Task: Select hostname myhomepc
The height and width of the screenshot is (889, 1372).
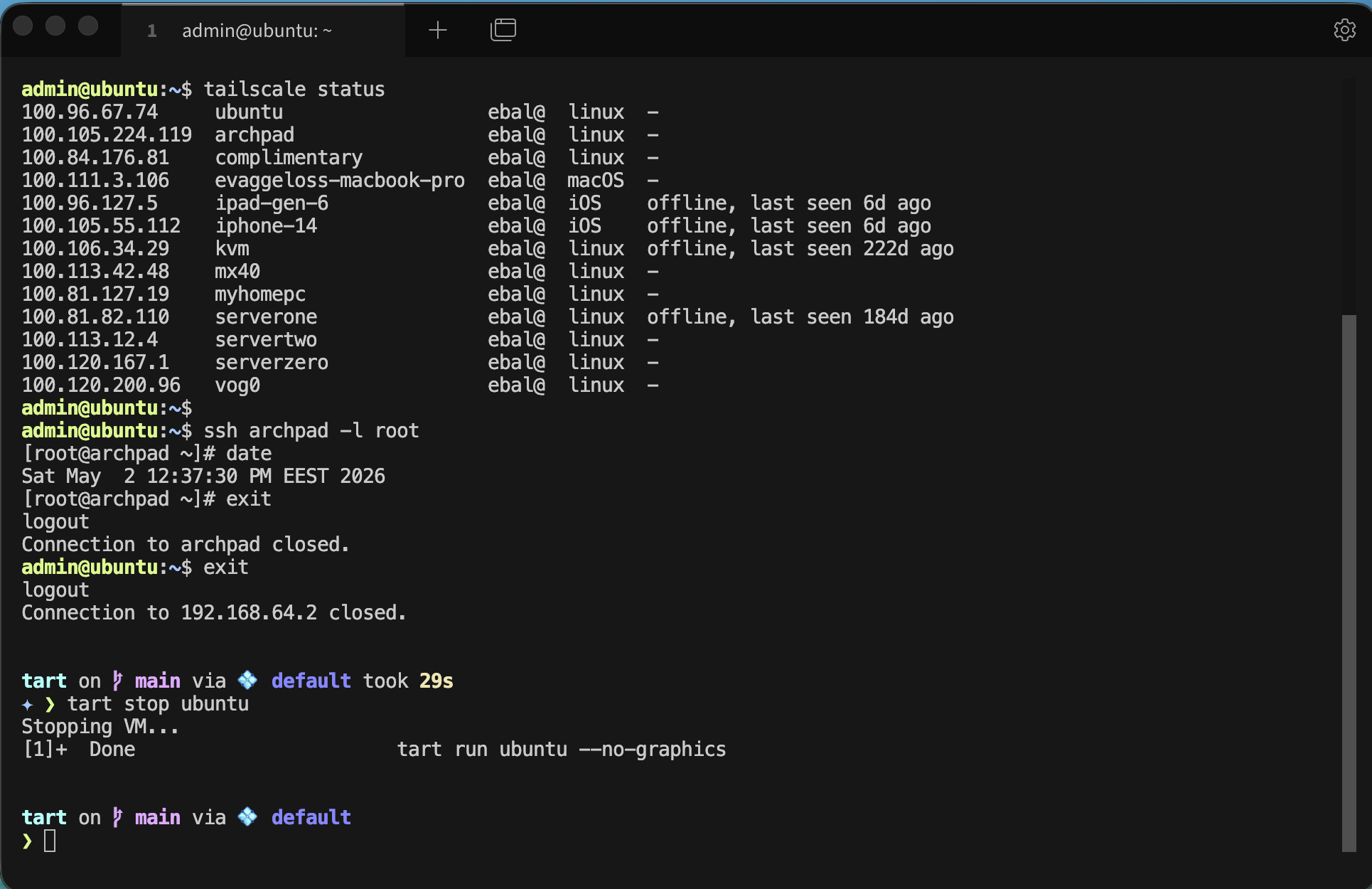Action: pos(260,294)
